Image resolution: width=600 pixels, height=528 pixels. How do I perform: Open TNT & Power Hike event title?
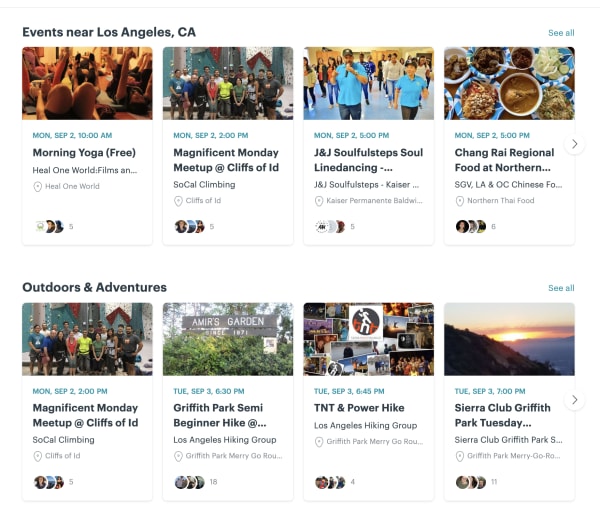coord(359,408)
